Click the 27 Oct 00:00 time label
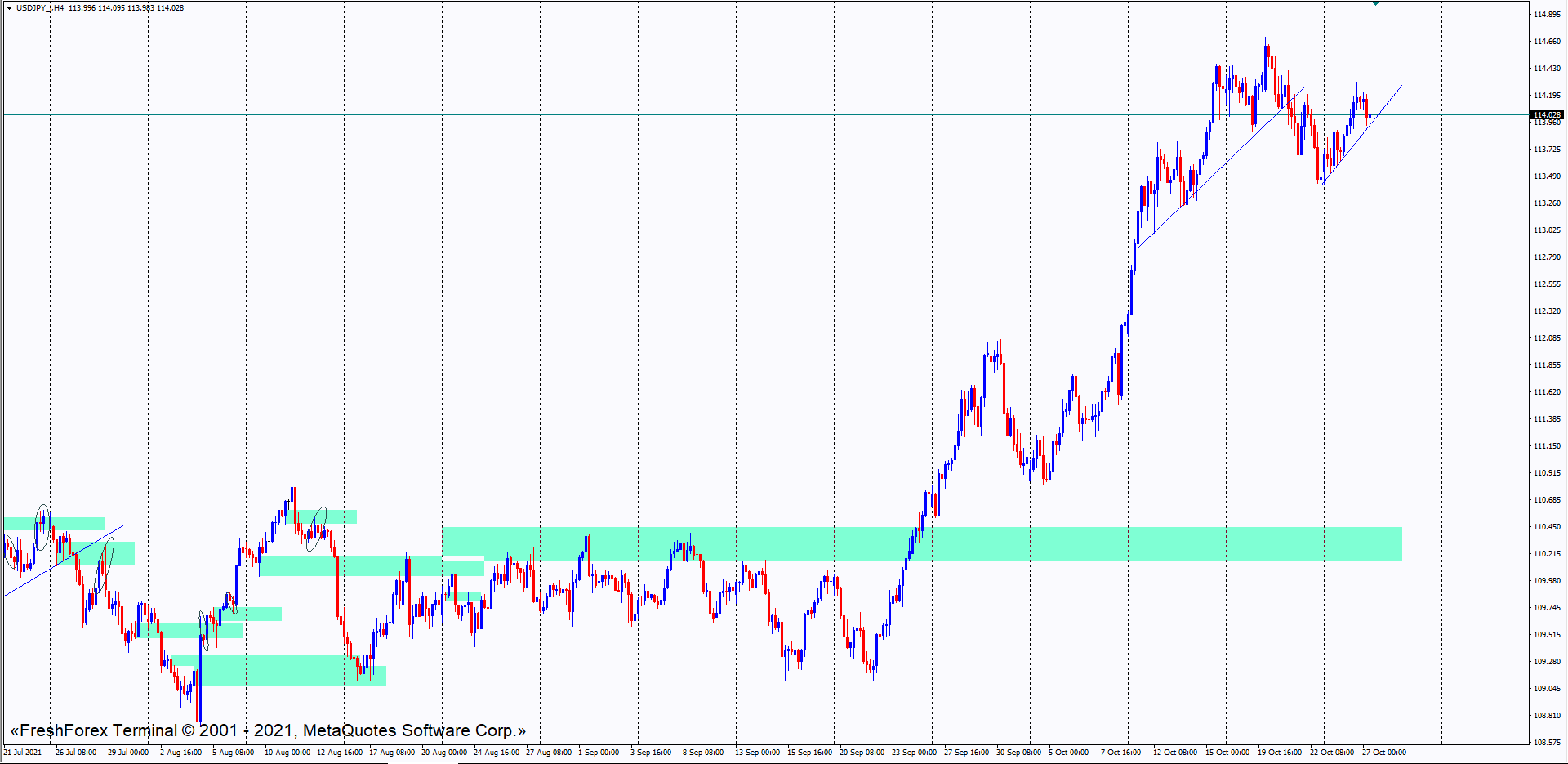1568x764 pixels. tap(1383, 753)
